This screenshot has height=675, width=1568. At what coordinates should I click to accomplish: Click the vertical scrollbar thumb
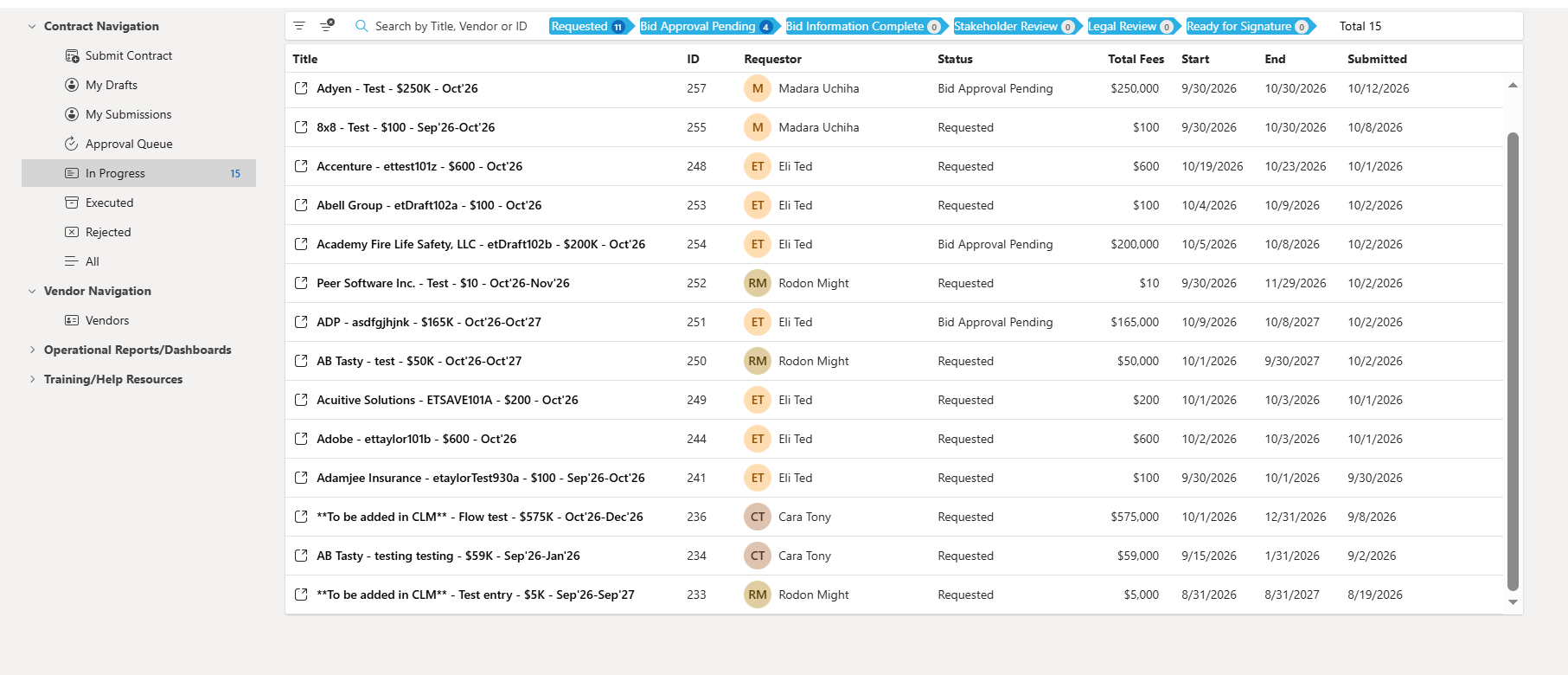point(1513,361)
